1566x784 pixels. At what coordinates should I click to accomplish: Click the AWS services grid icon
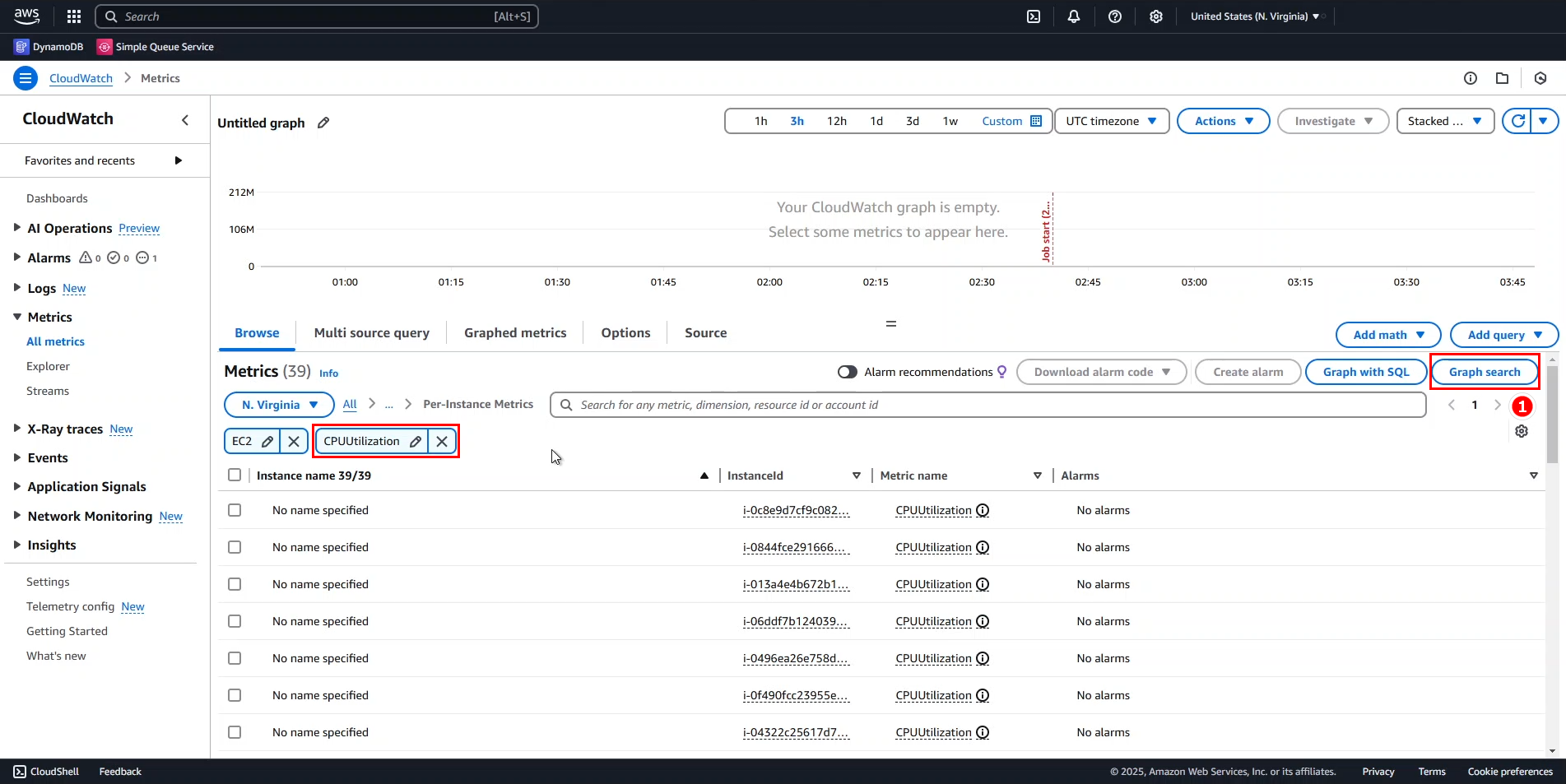[x=74, y=16]
